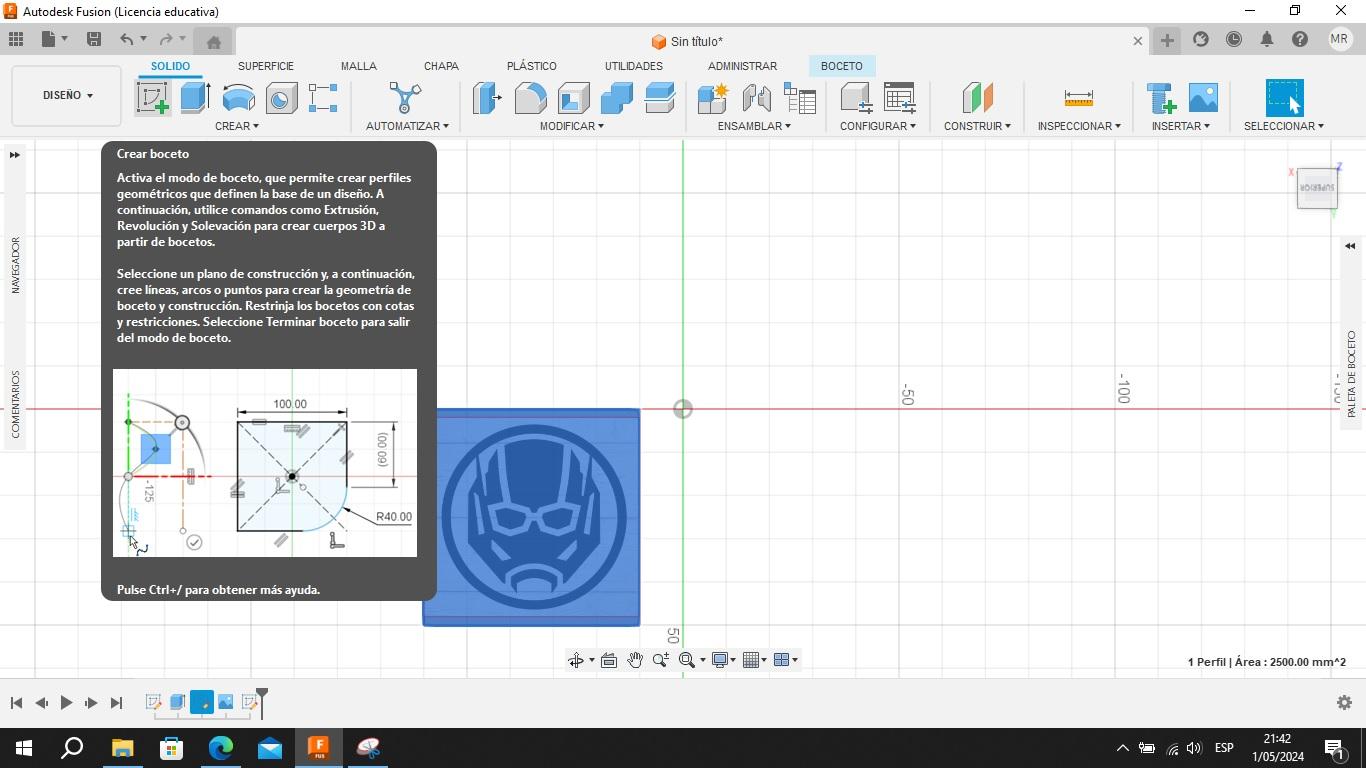This screenshot has height=768, width=1366.
Task: Open the timeline settings gear icon
Action: pos(1344,703)
